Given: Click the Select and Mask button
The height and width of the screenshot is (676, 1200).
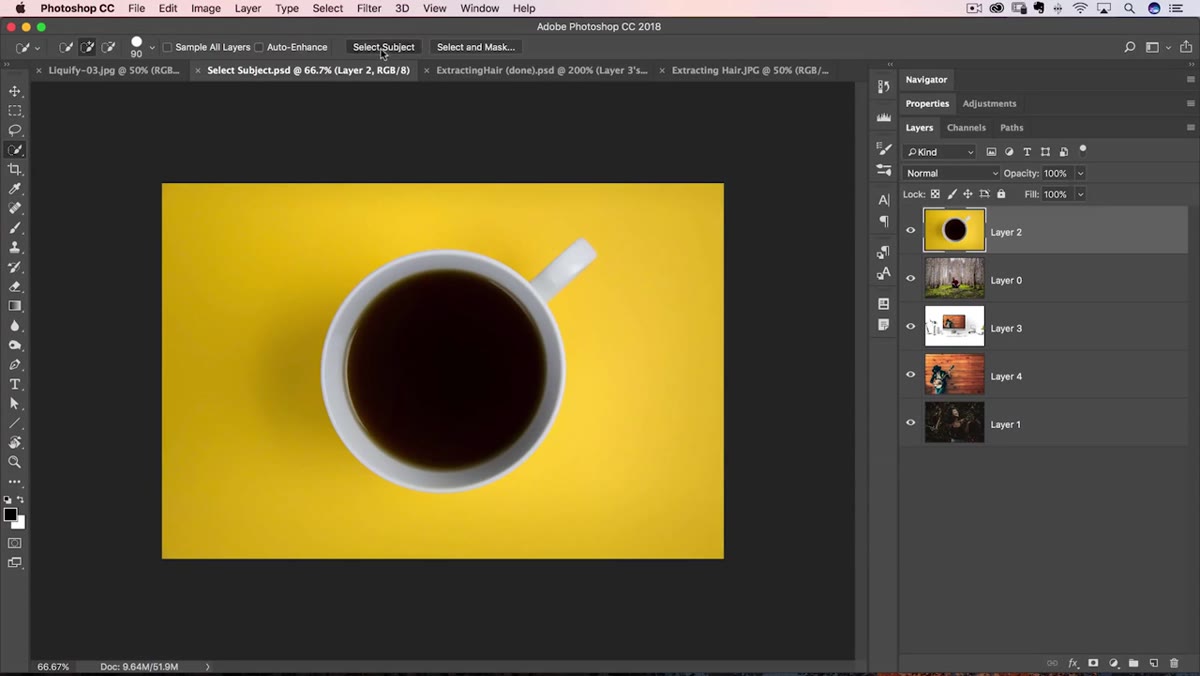Looking at the screenshot, I should point(476,47).
